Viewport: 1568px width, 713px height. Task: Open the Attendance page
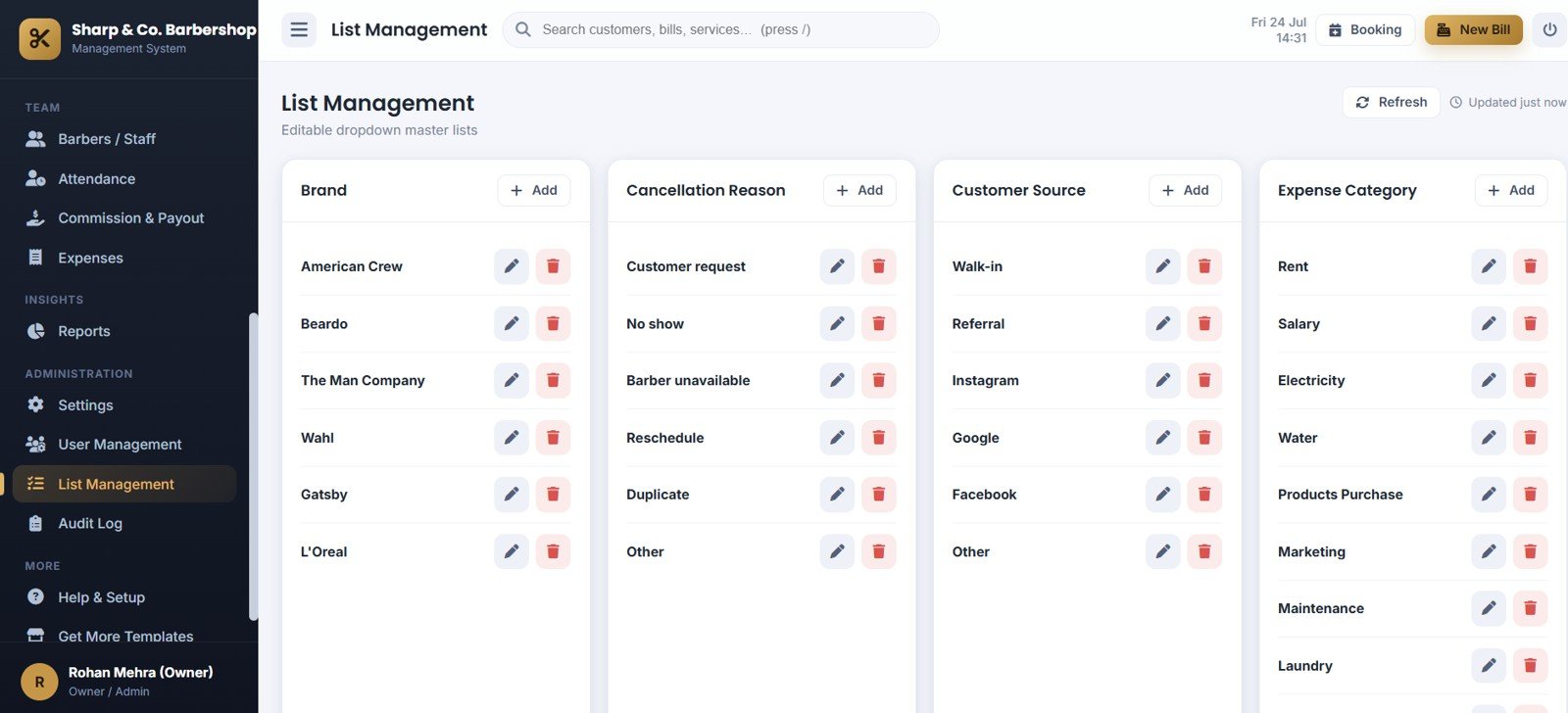[x=124, y=179]
